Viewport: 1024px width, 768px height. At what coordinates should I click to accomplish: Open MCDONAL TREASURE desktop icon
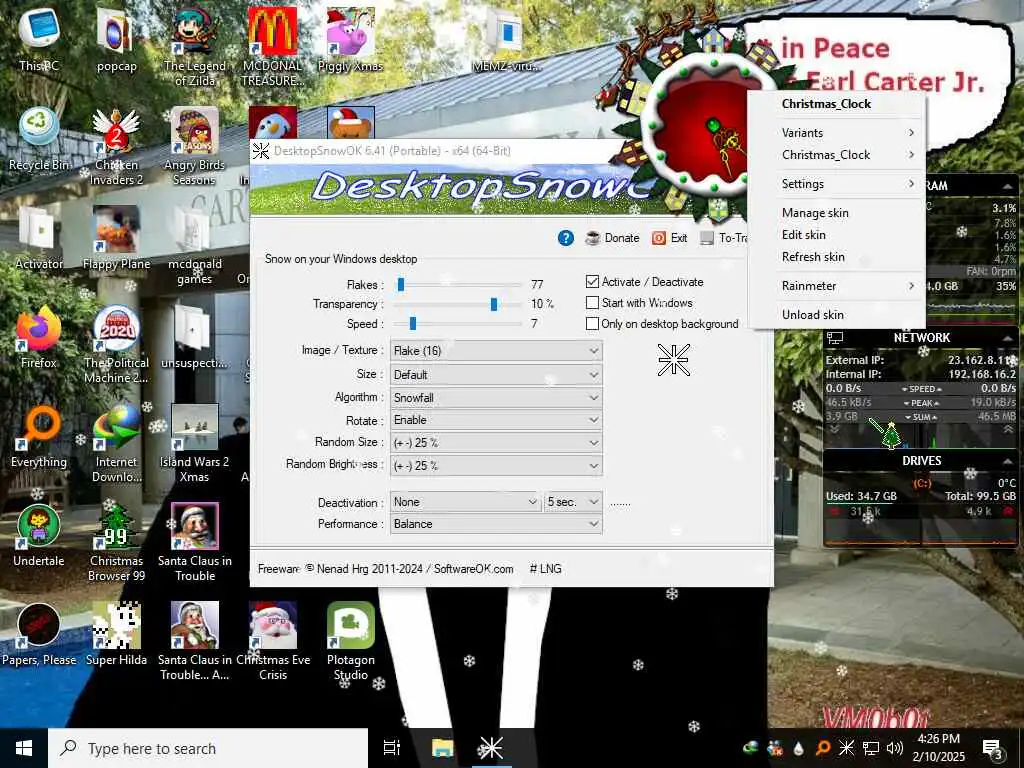(273, 46)
